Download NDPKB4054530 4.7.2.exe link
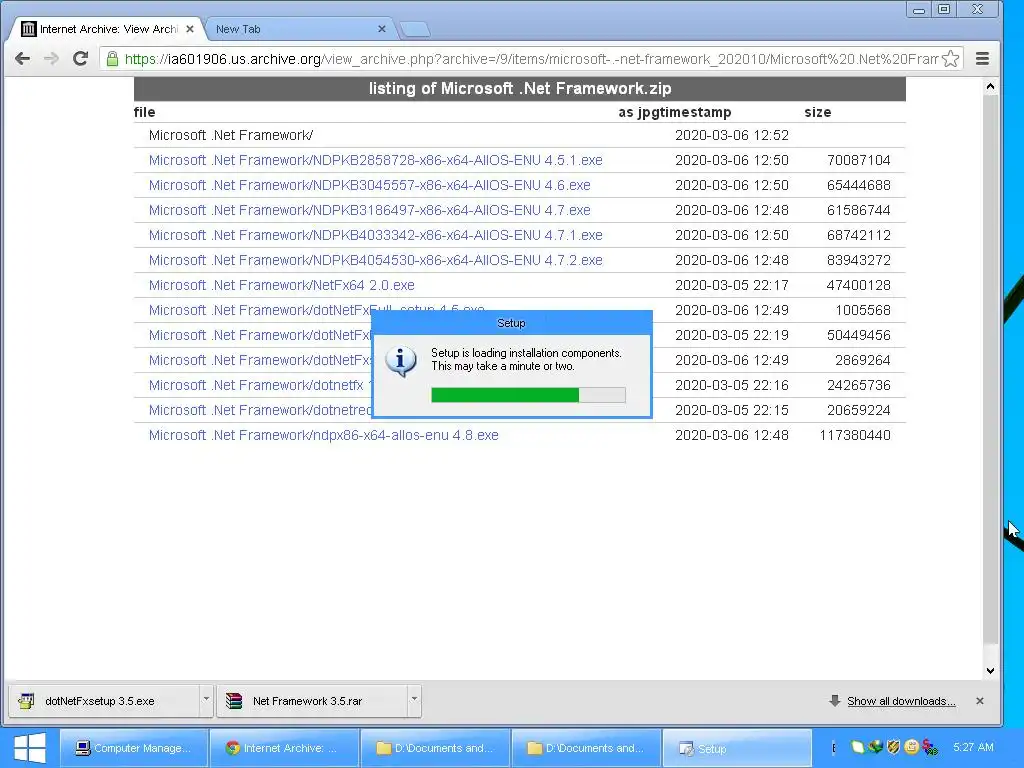Image resolution: width=1024 pixels, height=768 pixels. [376, 260]
